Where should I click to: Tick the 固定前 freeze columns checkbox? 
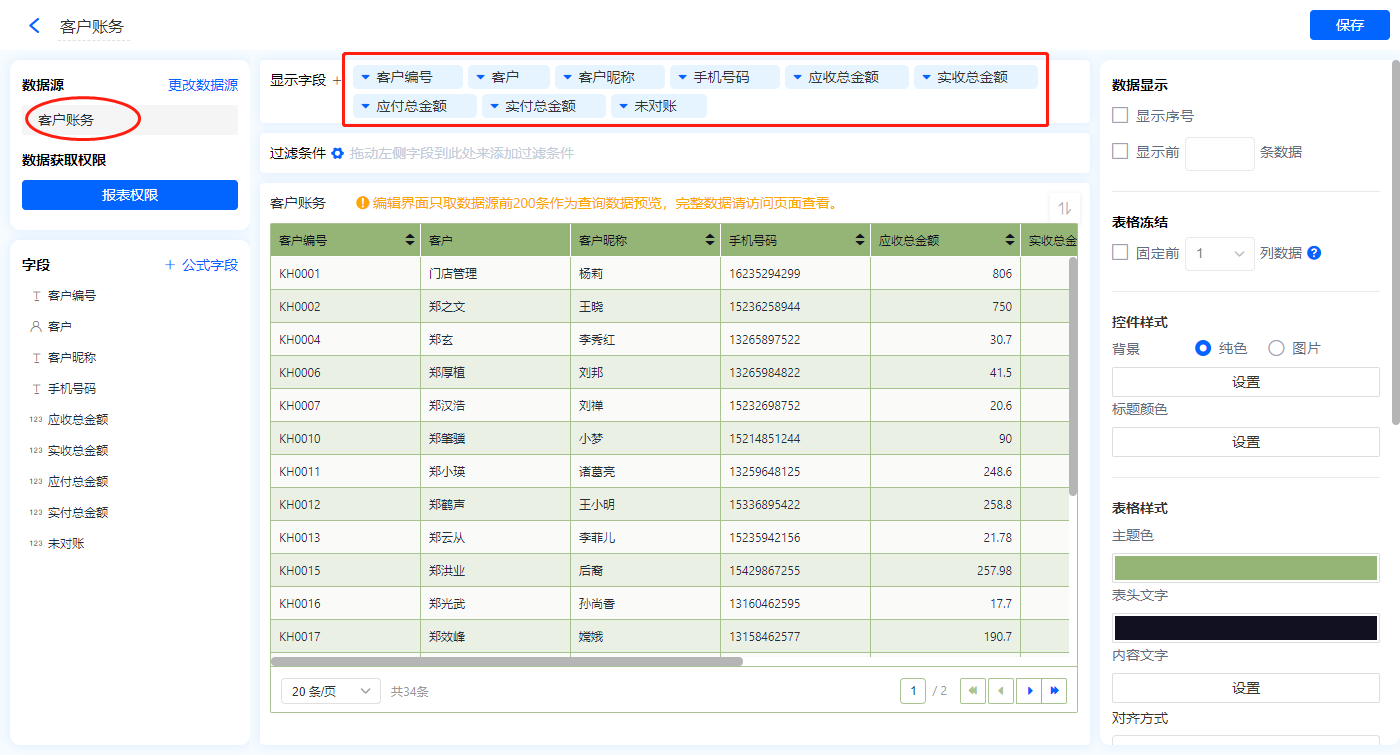click(1121, 253)
